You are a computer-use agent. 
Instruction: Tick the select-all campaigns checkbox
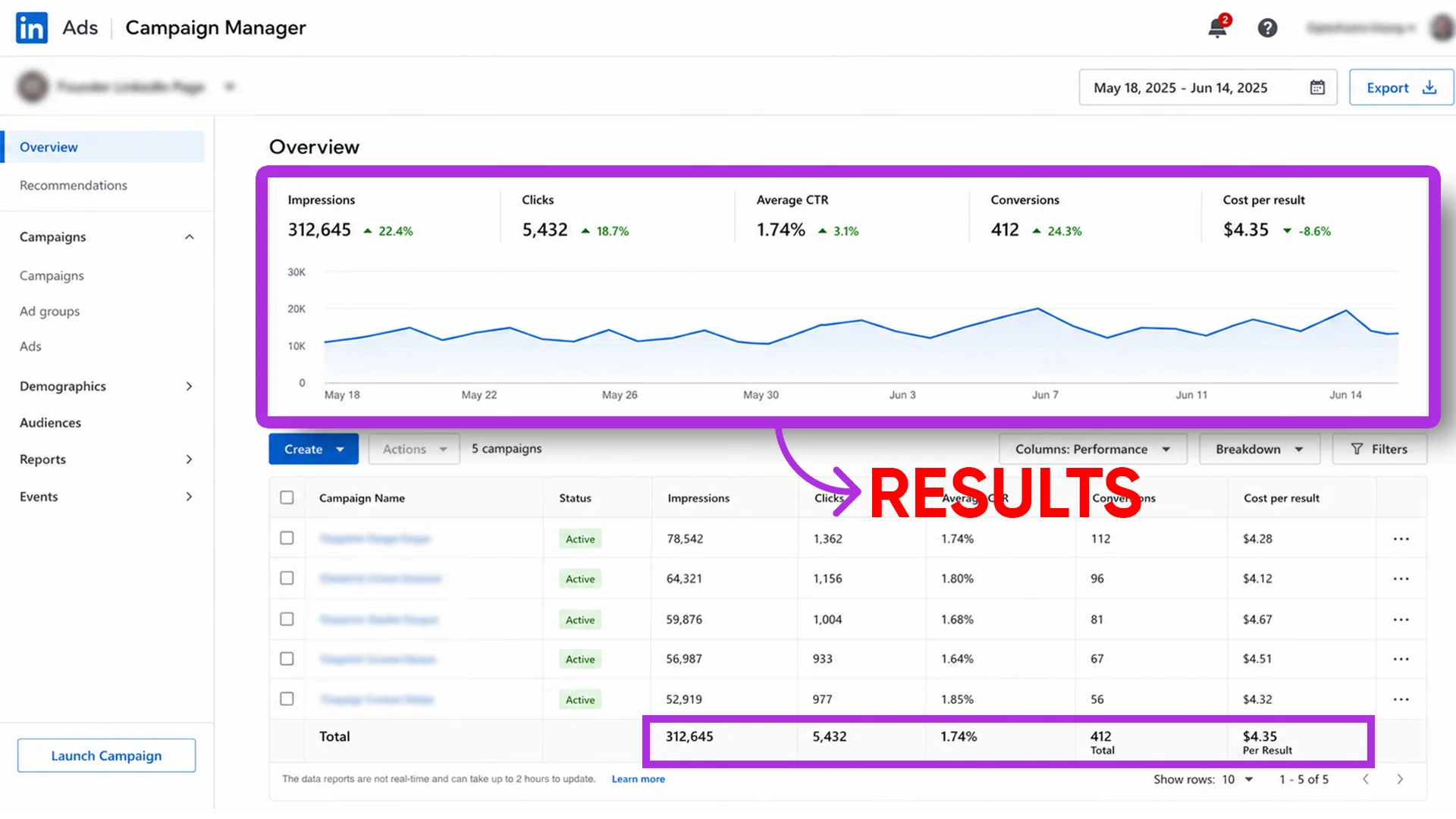[x=287, y=497]
